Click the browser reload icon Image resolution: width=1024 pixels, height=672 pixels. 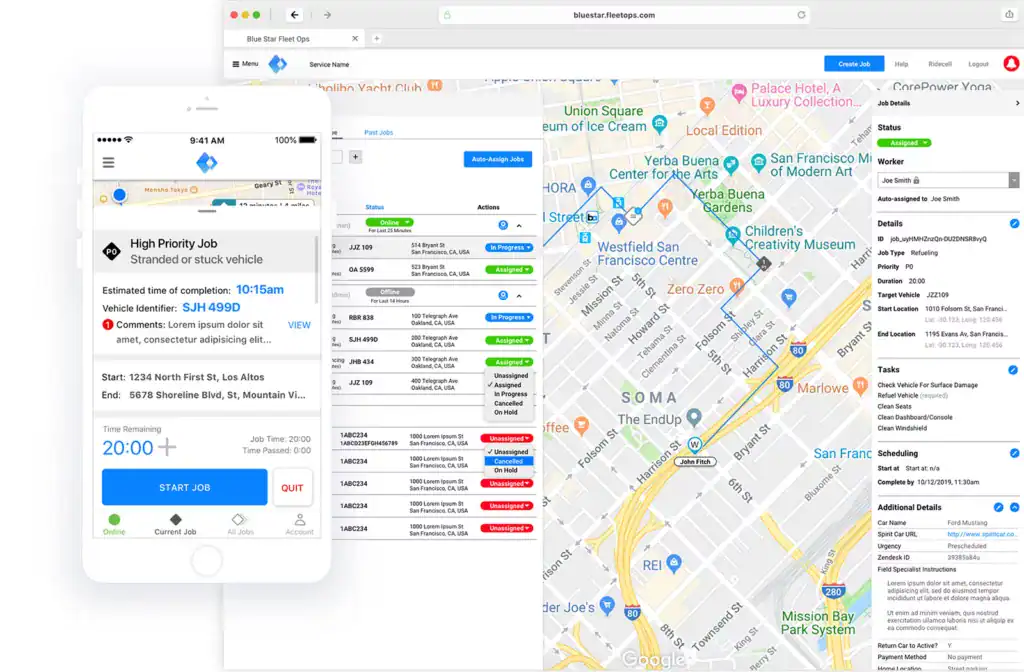[801, 15]
